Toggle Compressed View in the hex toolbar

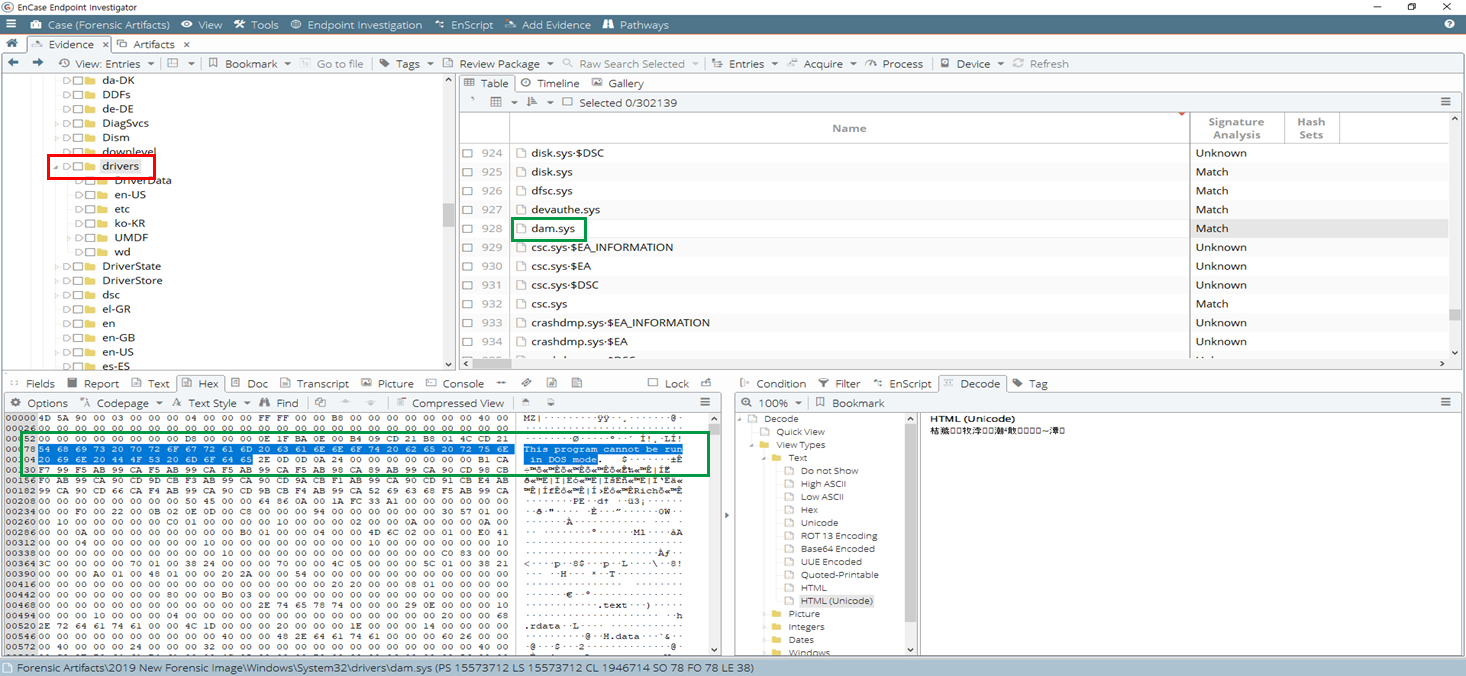click(450, 403)
